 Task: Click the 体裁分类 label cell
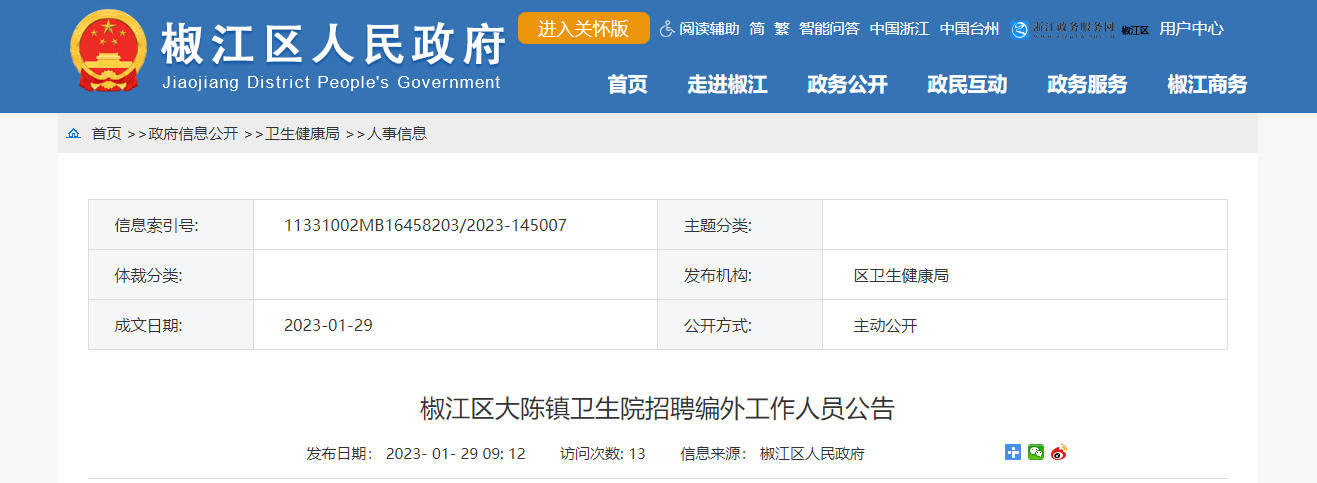click(x=171, y=275)
